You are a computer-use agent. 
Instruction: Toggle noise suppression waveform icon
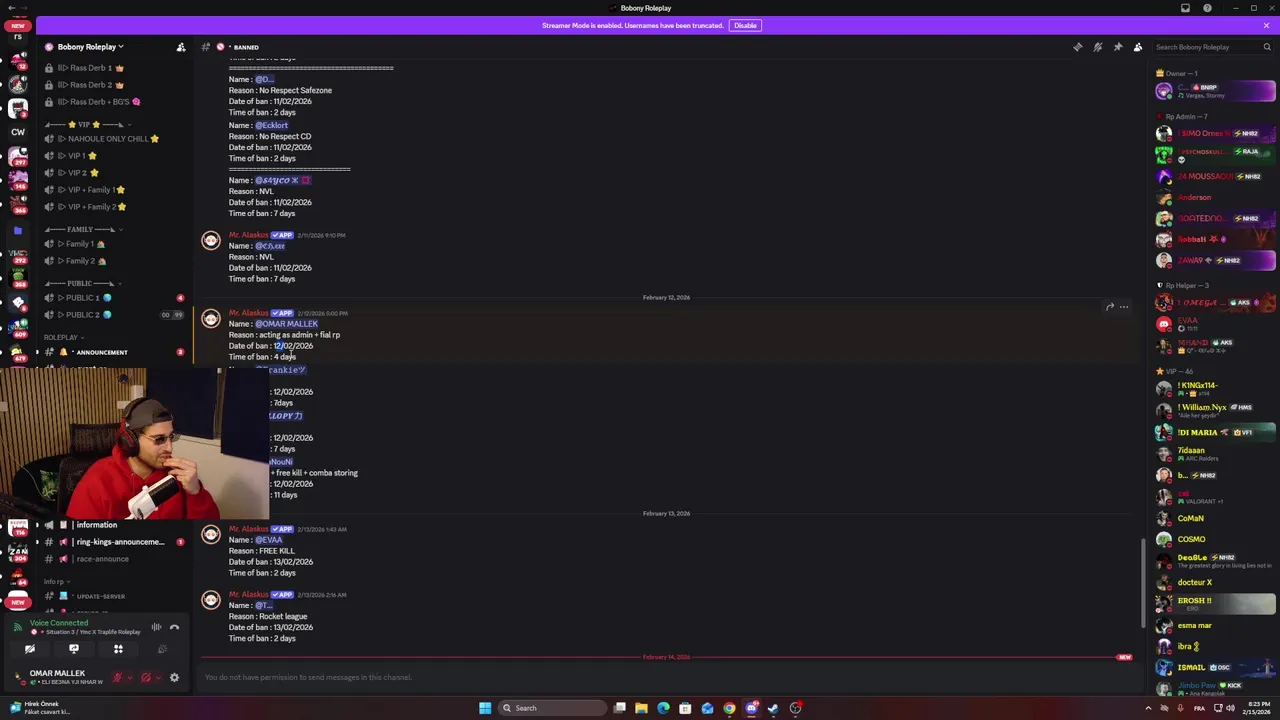pyautogui.click(x=156, y=627)
